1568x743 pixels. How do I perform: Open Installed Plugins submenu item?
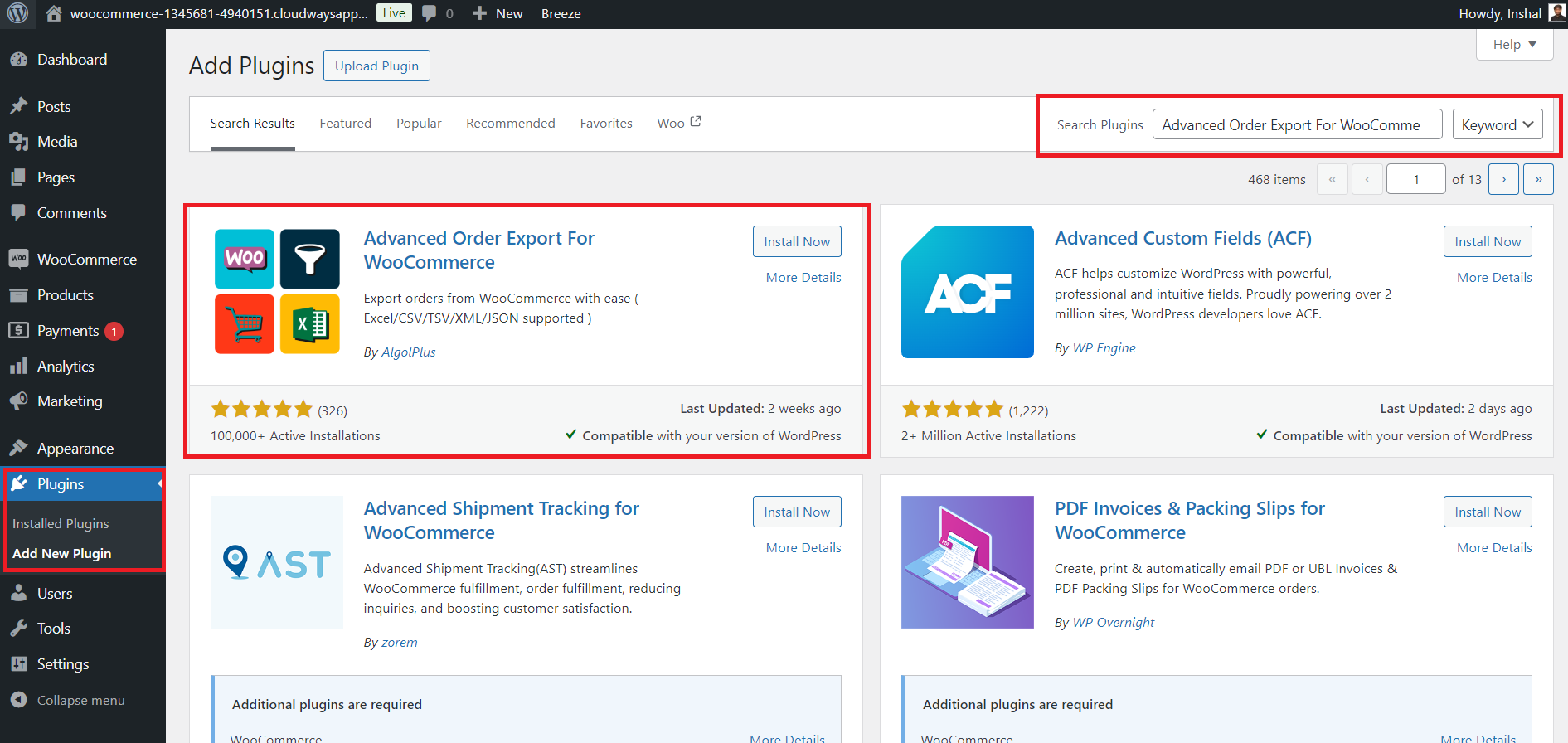tap(61, 523)
